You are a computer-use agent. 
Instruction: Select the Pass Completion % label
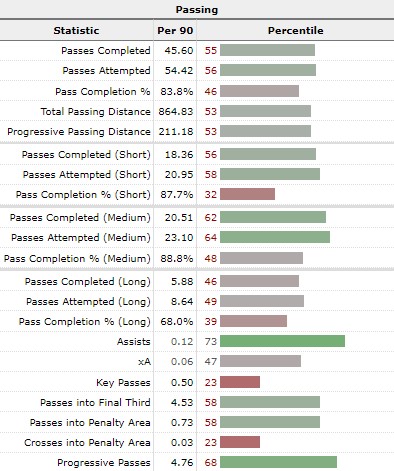click(x=103, y=92)
